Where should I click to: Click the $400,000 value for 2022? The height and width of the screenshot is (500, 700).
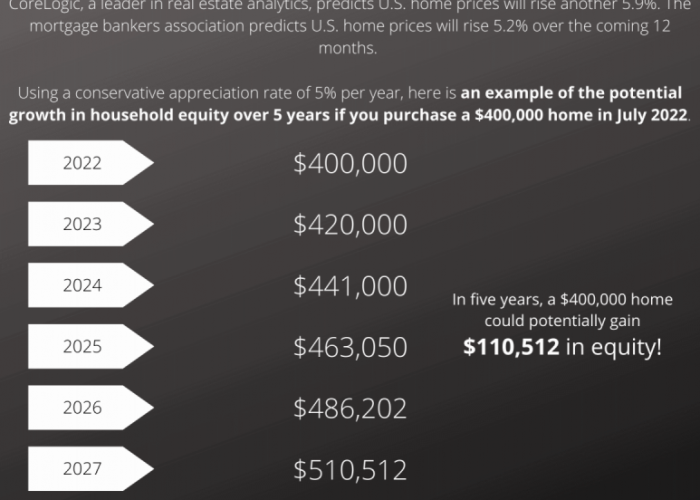(350, 163)
